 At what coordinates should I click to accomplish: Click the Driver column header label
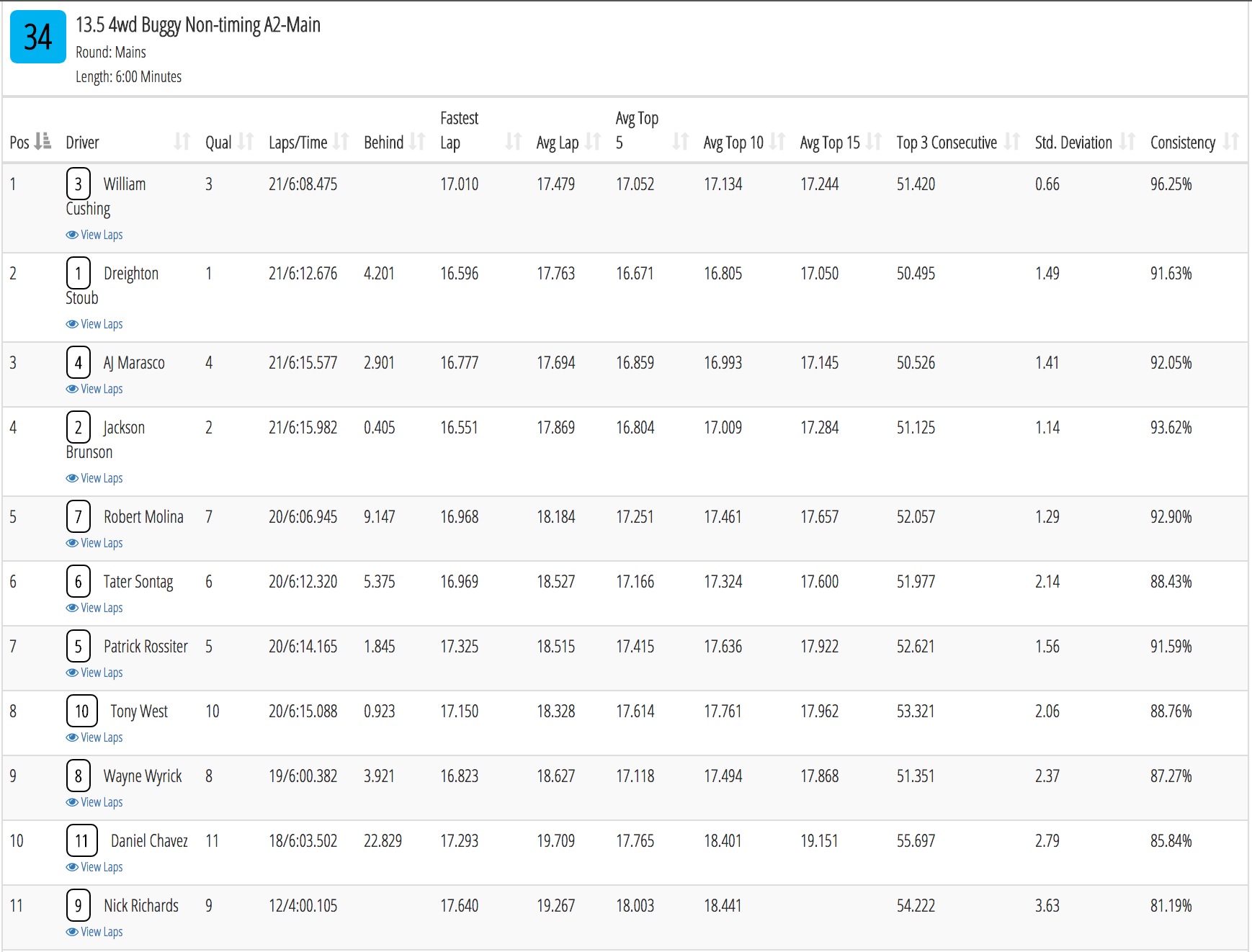click(82, 143)
